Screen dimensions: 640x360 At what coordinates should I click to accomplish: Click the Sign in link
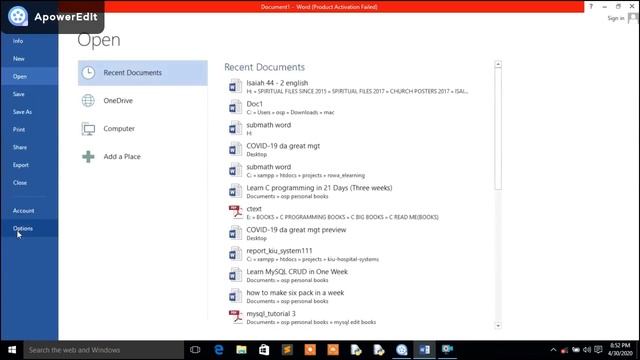tap(616, 18)
